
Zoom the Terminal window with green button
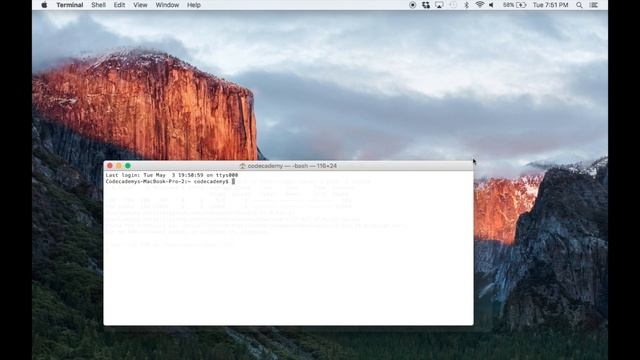(x=128, y=166)
